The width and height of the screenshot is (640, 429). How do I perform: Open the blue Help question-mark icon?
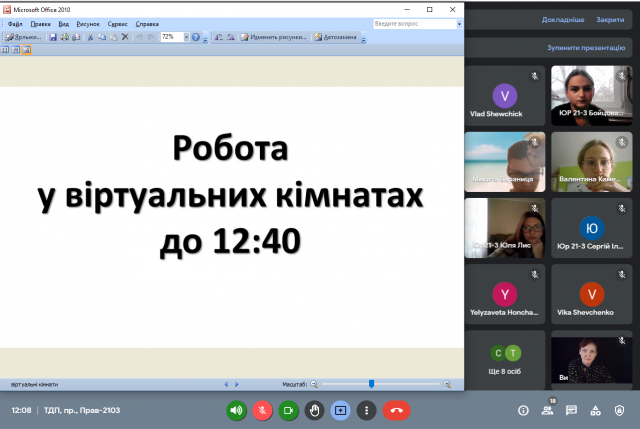(x=196, y=37)
